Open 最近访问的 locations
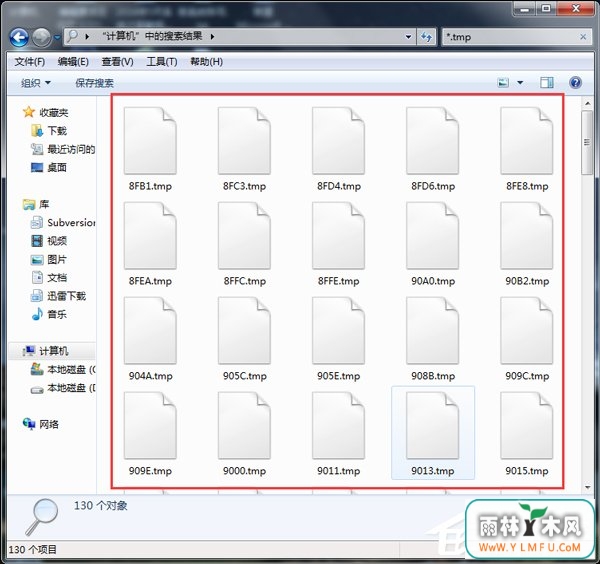600x564 pixels. (x=63, y=149)
